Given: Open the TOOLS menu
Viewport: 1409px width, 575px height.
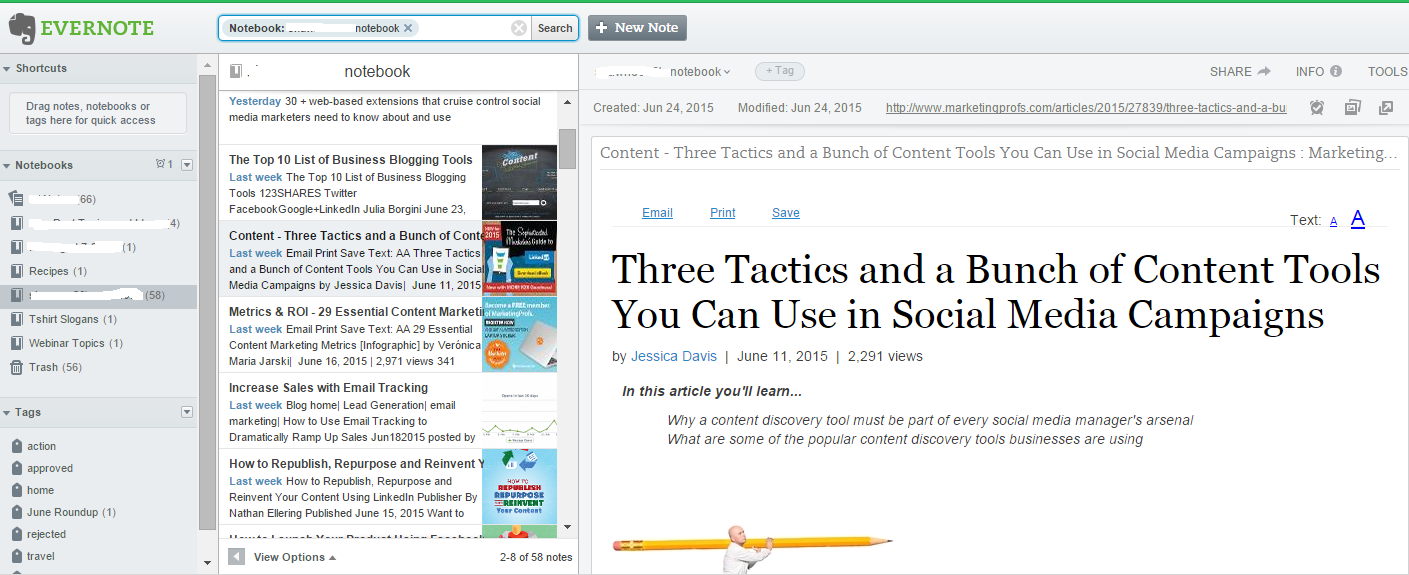Looking at the screenshot, I should pyautogui.click(x=1388, y=71).
